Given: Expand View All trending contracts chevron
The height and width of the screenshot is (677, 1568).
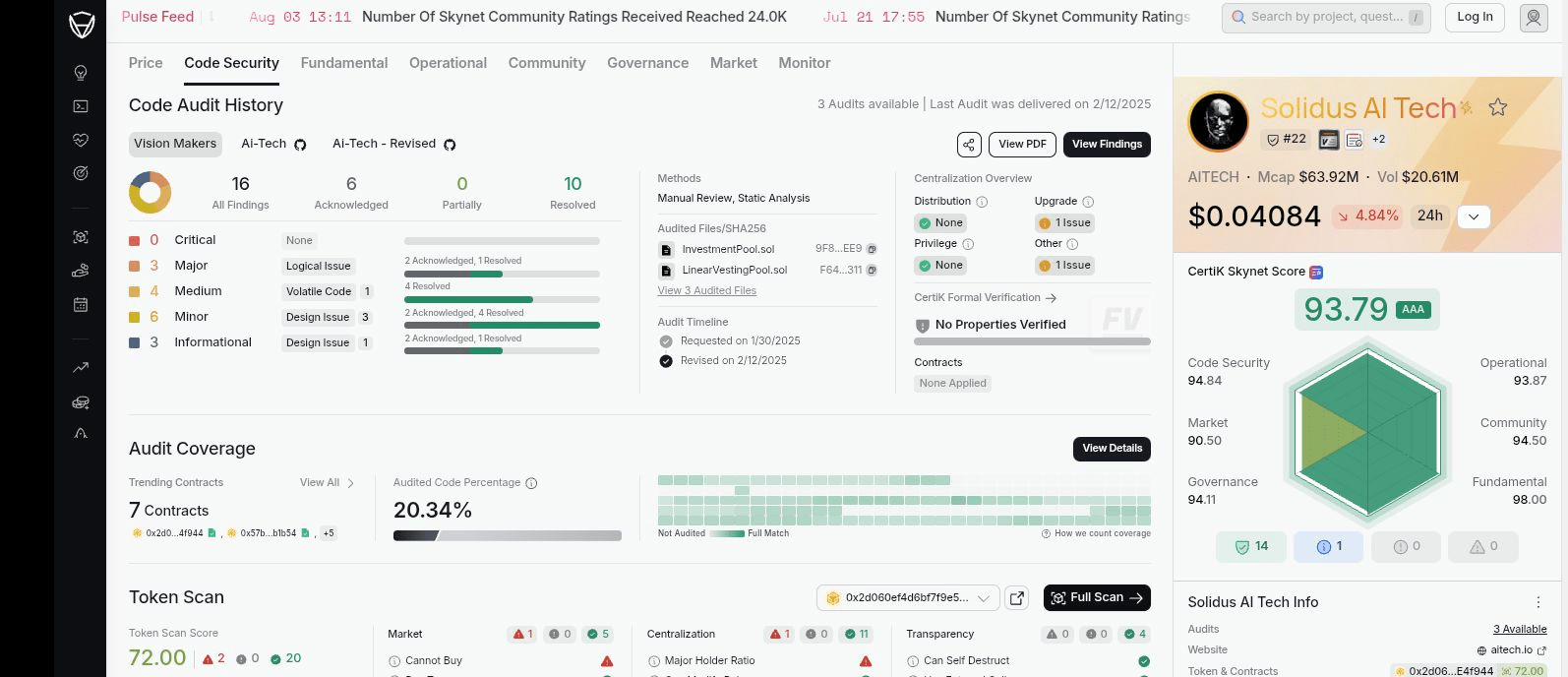Looking at the screenshot, I should [x=351, y=483].
